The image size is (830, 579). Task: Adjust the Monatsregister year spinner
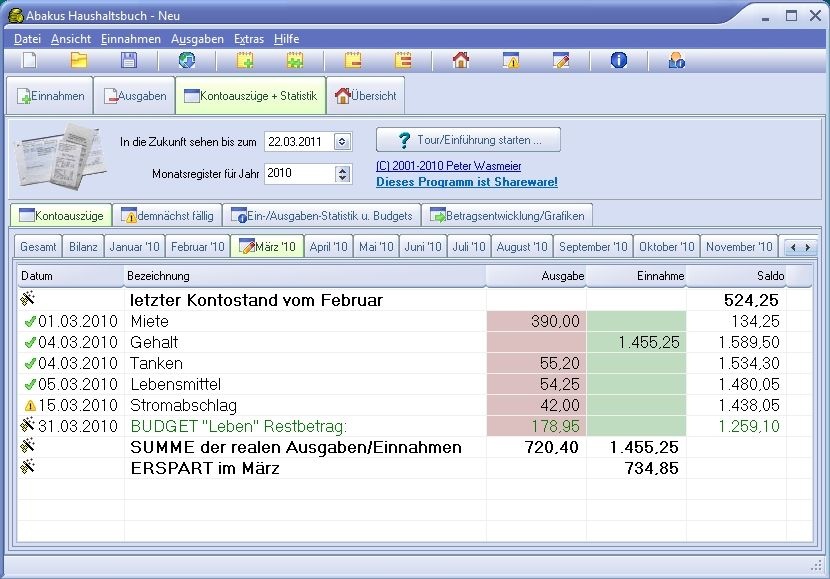(x=343, y=173)
